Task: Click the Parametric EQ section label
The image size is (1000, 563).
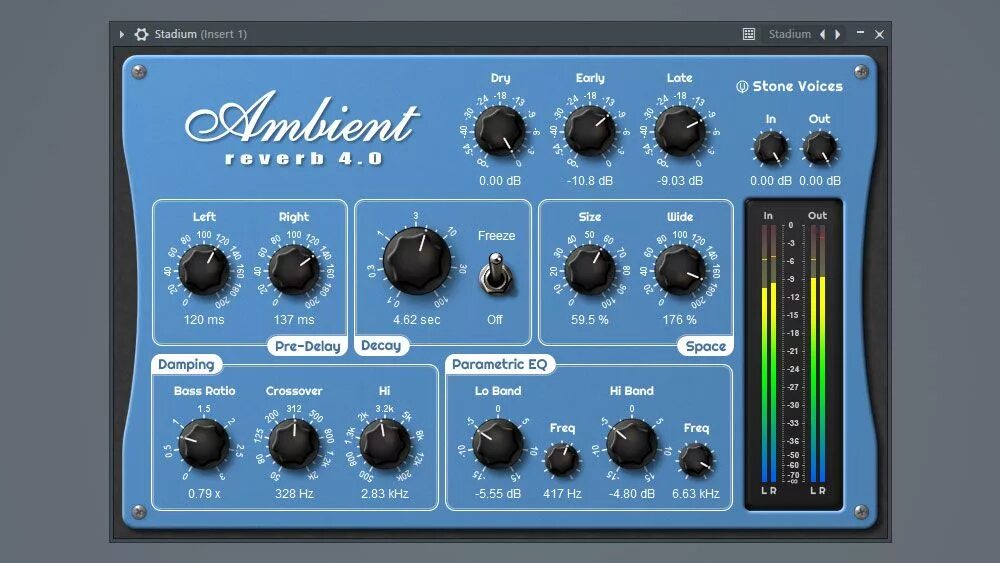Action: 499,364
